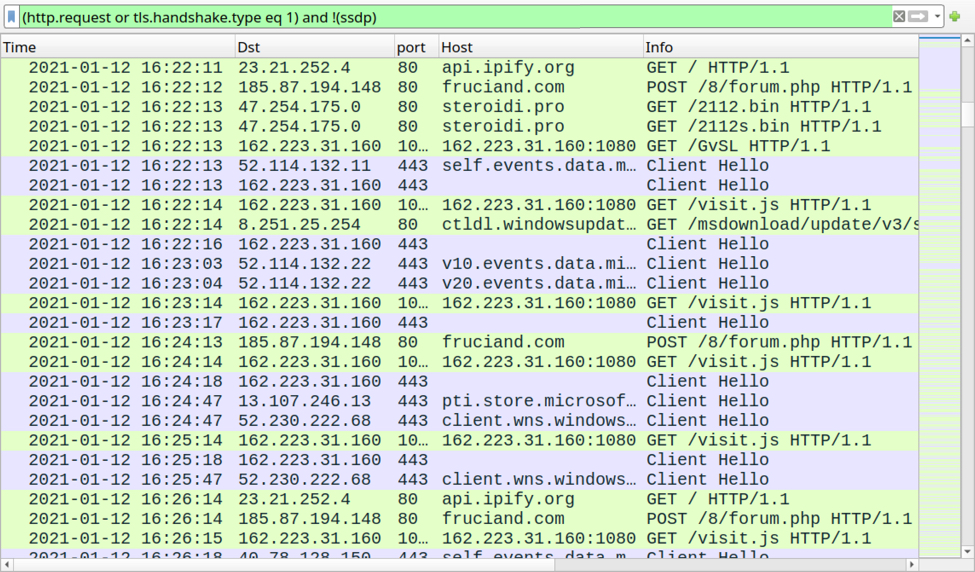
Task: Select the v20.events.data.mi… Client Hello packet
Action: click(x=460, y=283)
